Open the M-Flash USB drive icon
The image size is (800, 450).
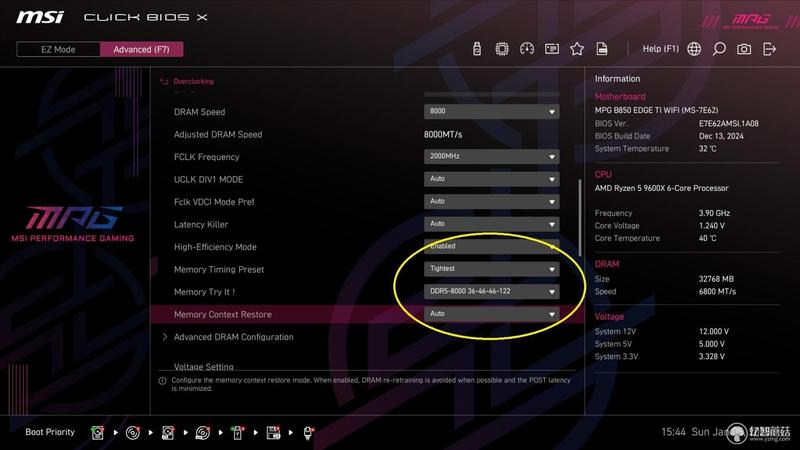click(x=477, y=49)
